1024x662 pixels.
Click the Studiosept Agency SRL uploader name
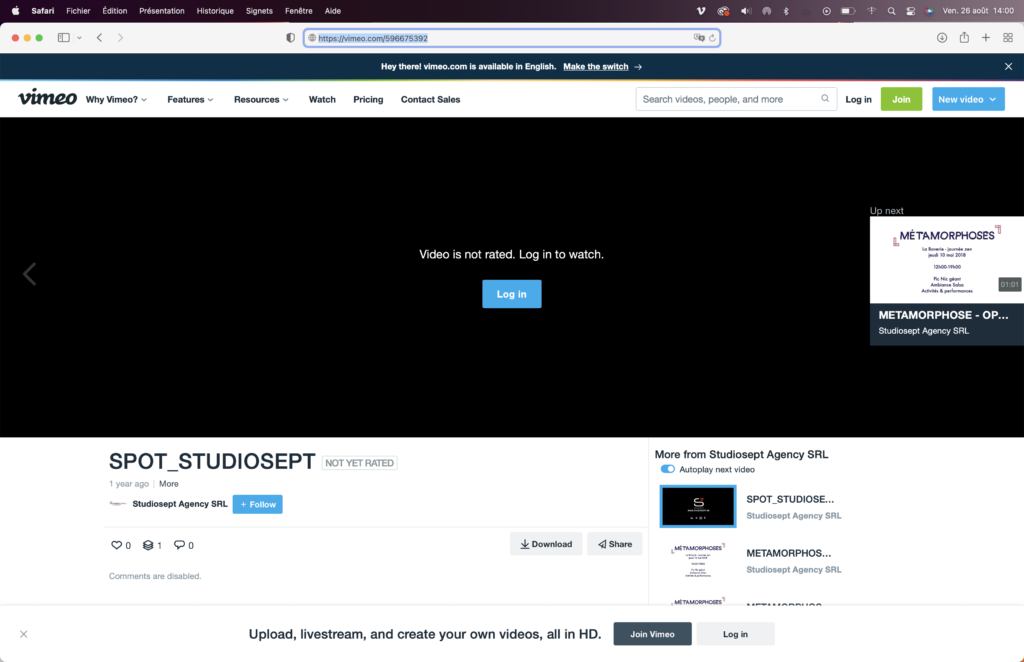point(180,504)
